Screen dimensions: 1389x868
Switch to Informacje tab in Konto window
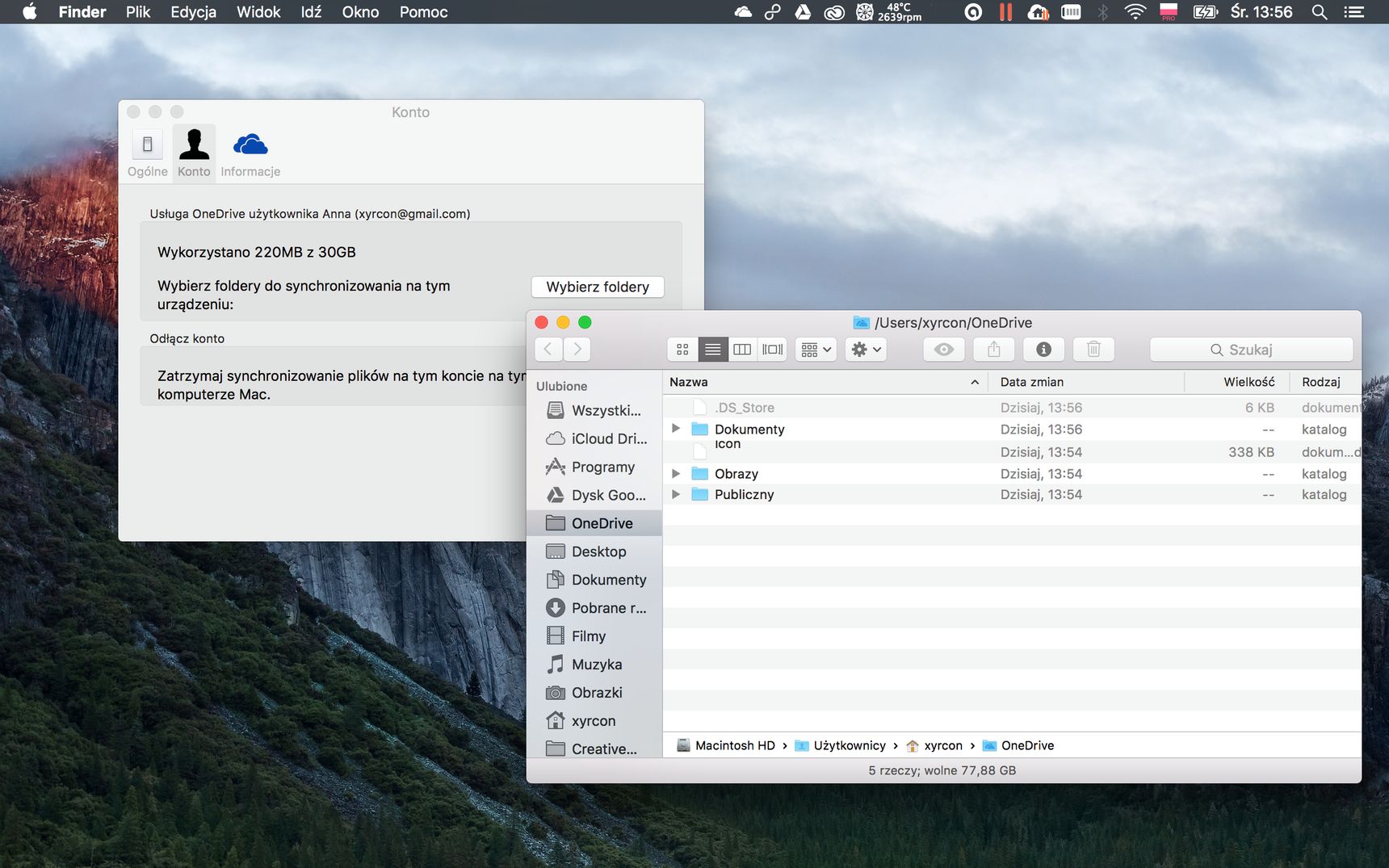tap(250, 153)
